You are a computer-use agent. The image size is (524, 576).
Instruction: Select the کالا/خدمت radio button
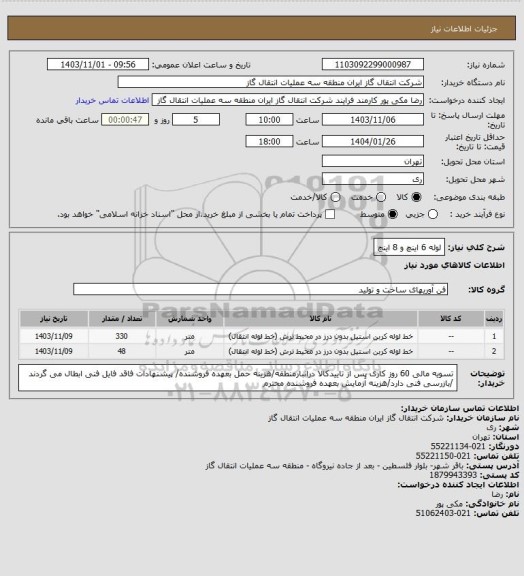(335, 197)
